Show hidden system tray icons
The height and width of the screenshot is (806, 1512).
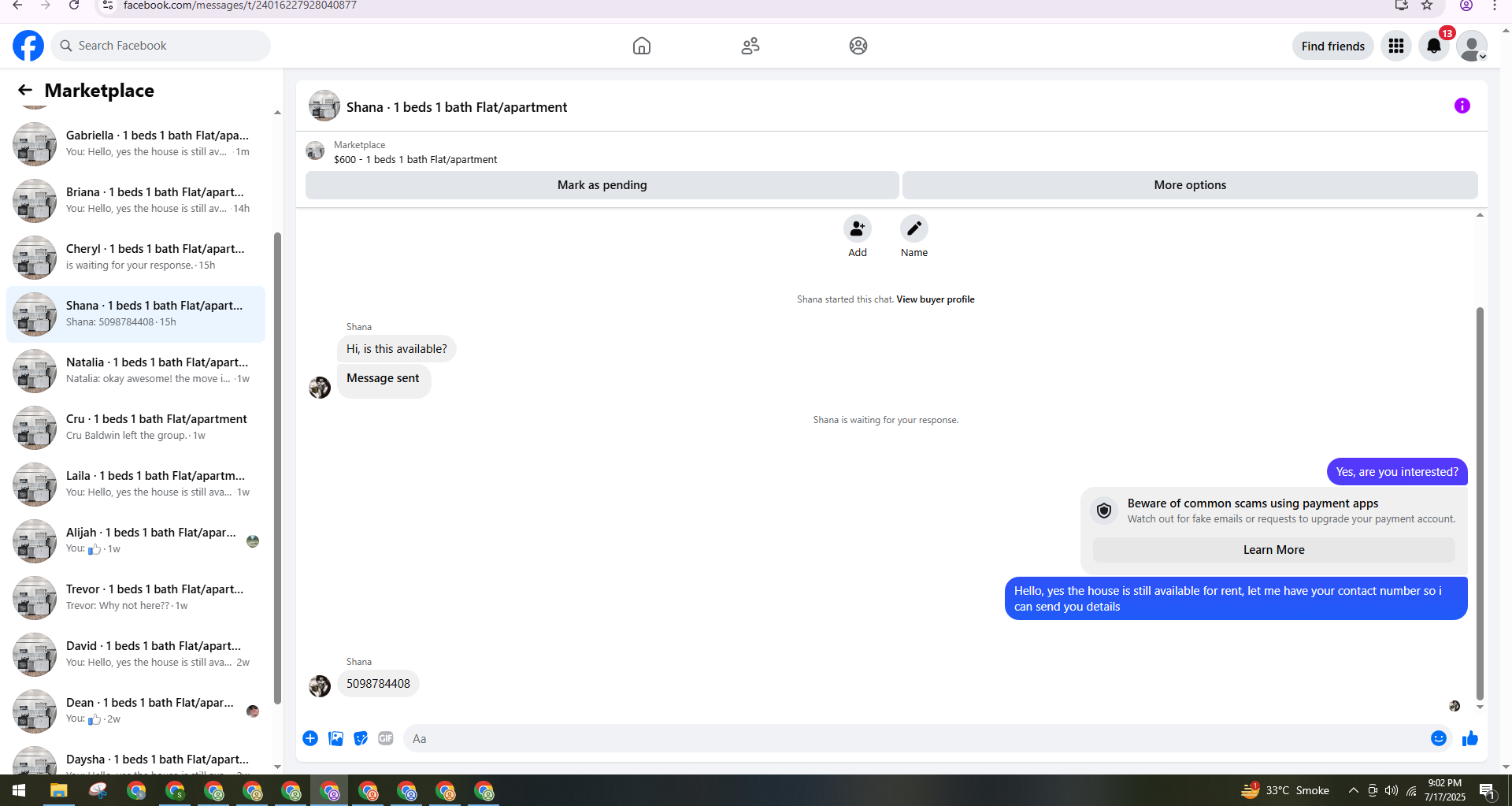pos(1353,790)
